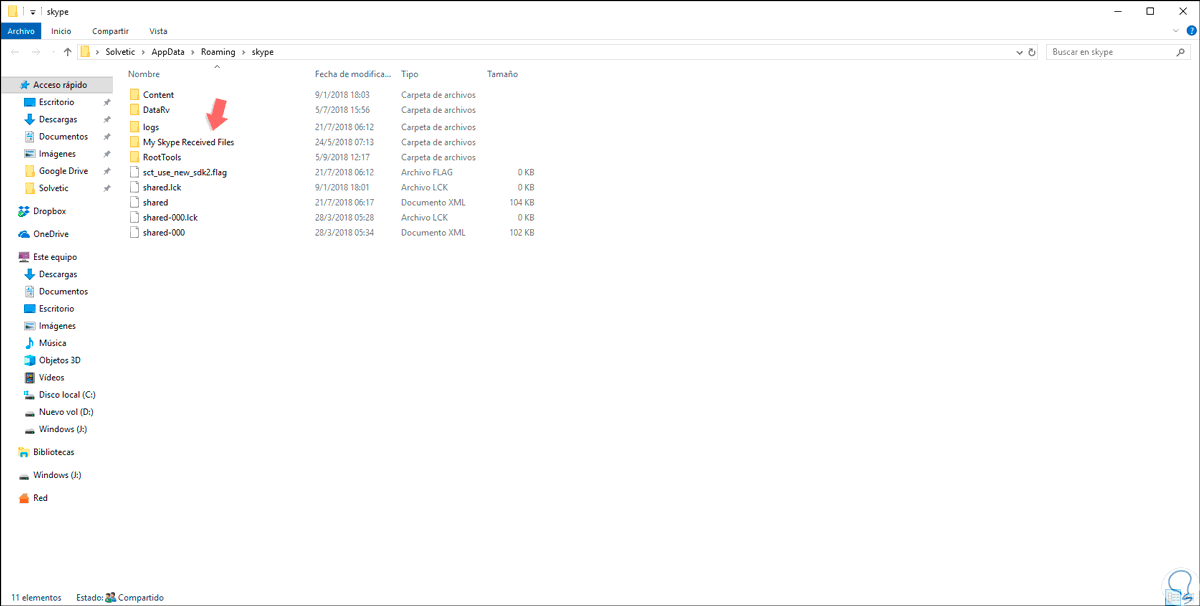The width and height of the screenshot is (1200, 606).
Task: Click the folder icon in the title bar
Action: [x=11, y=10]
